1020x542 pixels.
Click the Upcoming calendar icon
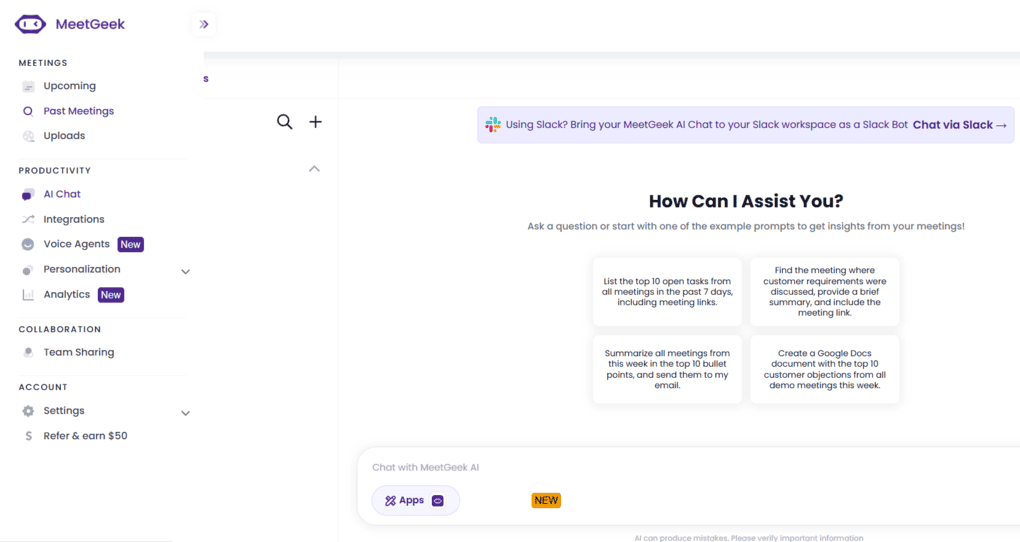(x=28, y=87)
